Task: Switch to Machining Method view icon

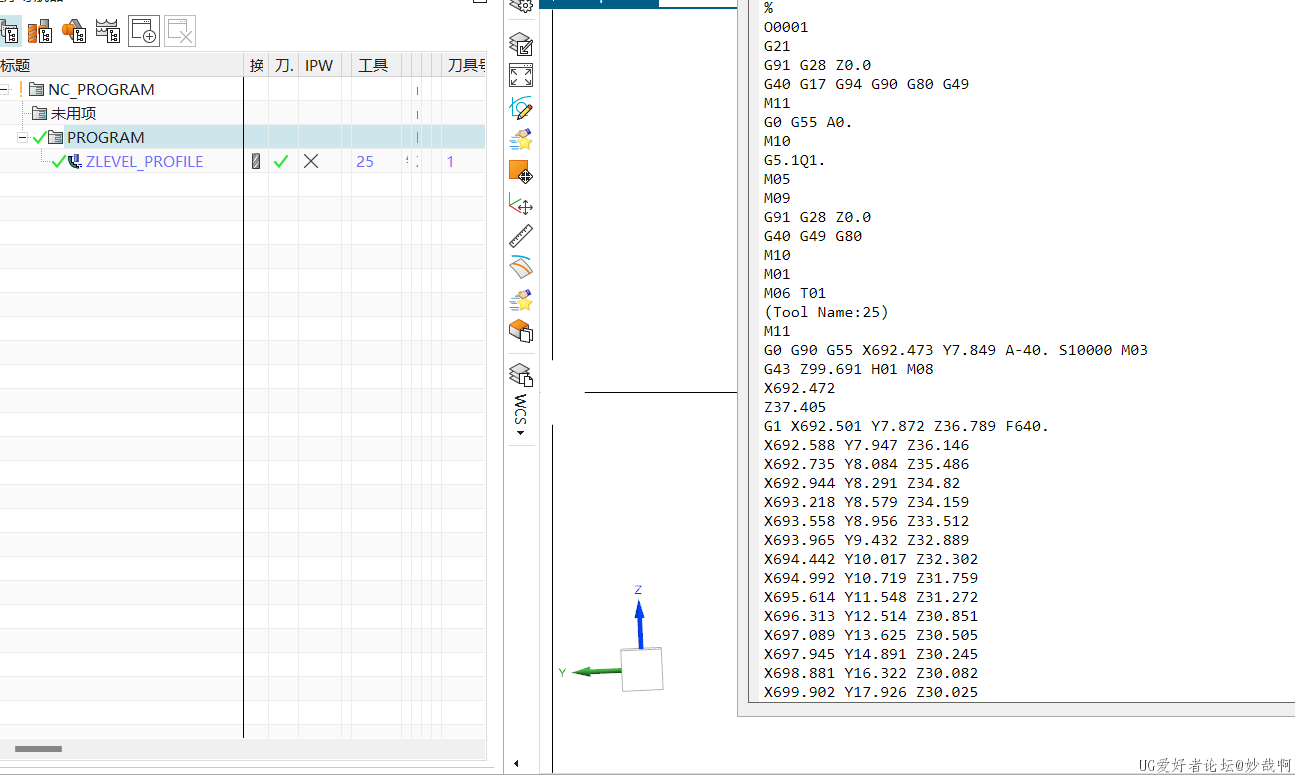Action: coord(108,32)
